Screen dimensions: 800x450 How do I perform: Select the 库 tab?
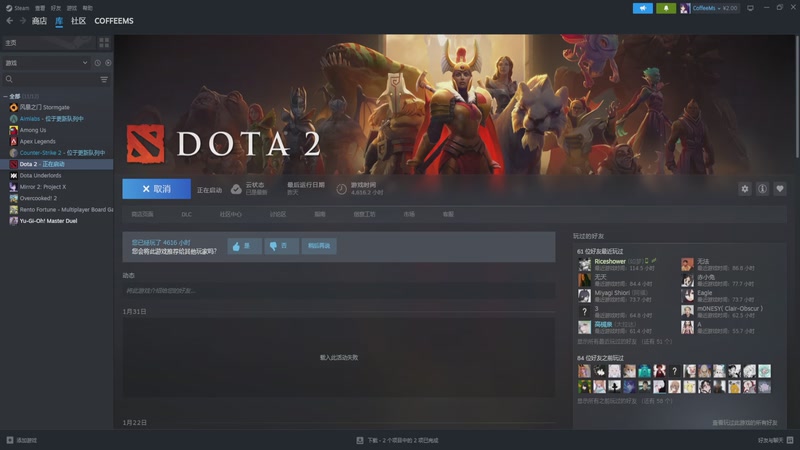pos(59,21)
